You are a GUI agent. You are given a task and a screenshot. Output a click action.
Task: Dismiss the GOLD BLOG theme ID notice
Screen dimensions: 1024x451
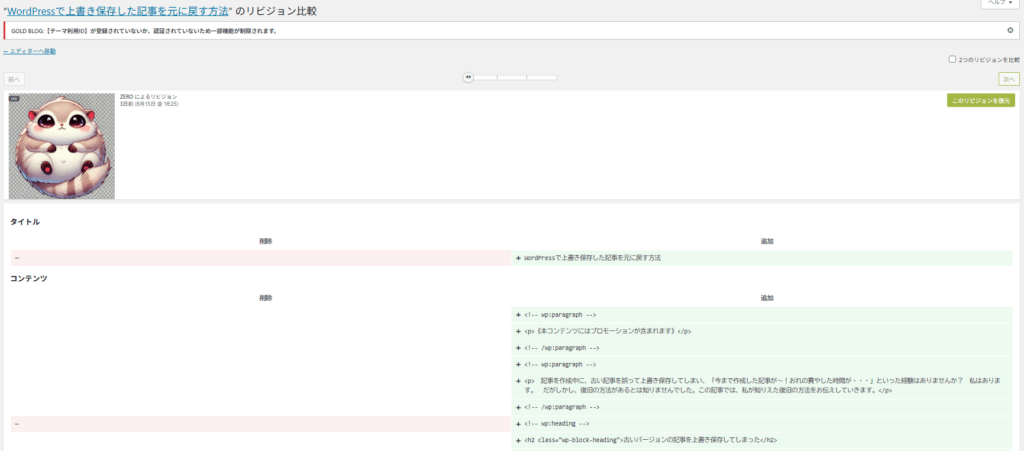click(x=1010, y=30)
